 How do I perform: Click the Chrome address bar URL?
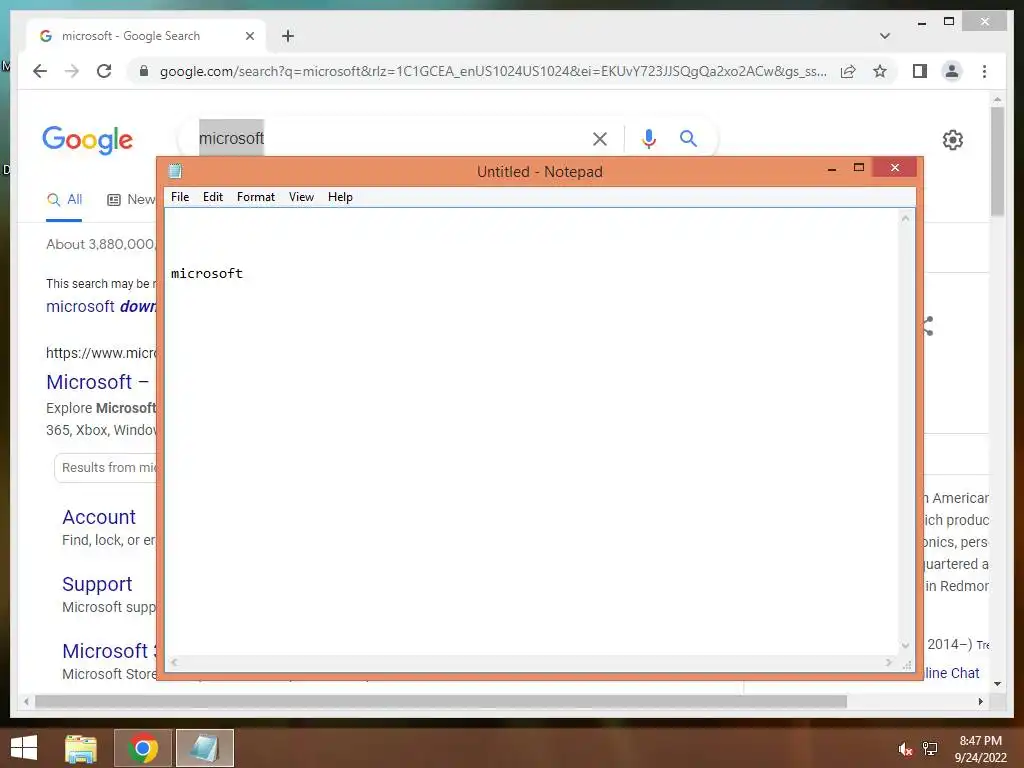493,71
